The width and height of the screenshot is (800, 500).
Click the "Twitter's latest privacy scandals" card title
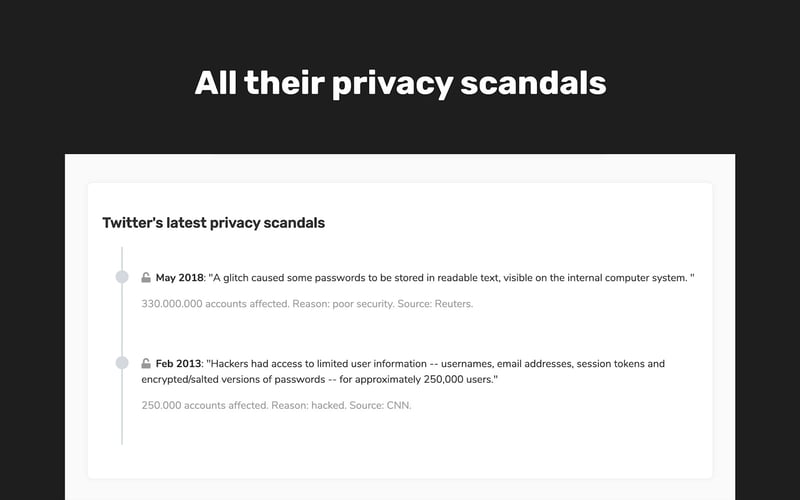213,223
